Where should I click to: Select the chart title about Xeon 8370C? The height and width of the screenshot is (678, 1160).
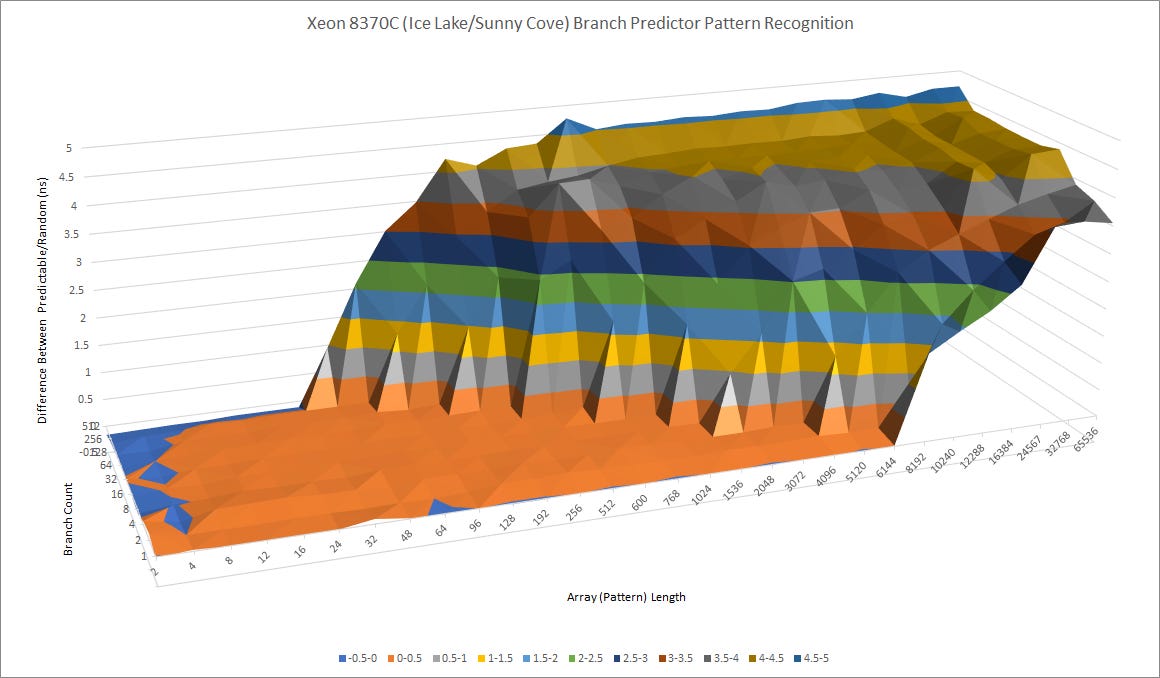[580, 24]
